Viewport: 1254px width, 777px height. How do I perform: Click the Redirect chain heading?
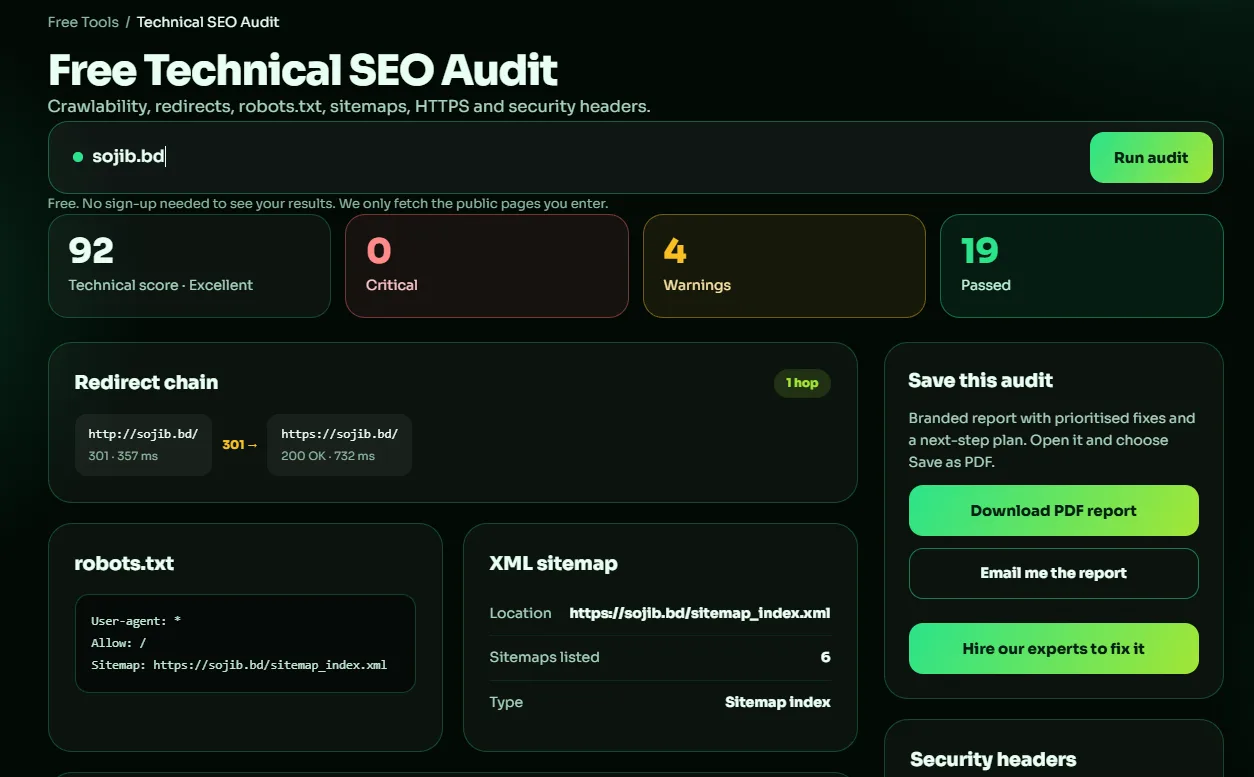point(146,382)
